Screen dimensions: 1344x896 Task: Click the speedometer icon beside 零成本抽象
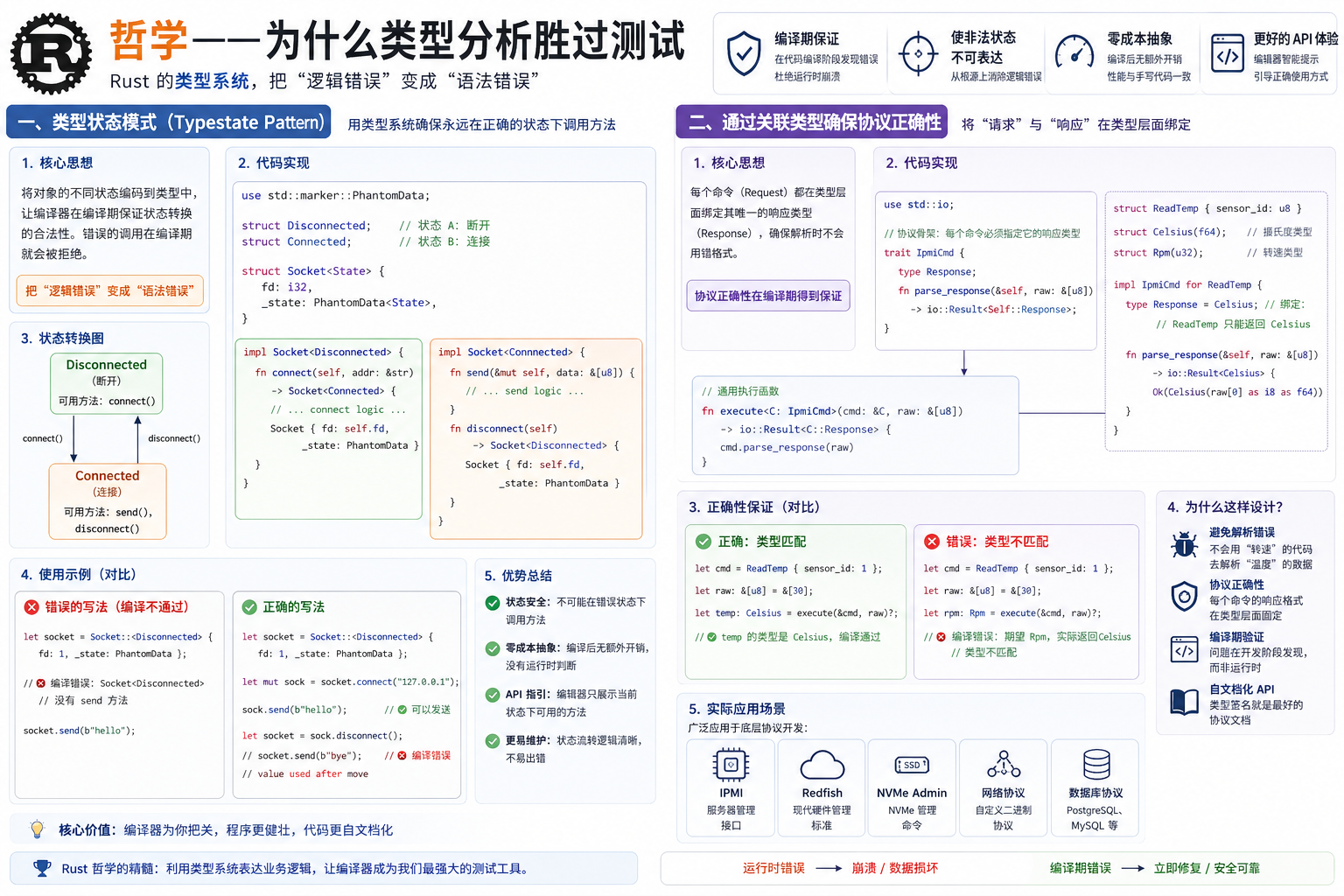pyautogui.click(x=1074, y=54)
